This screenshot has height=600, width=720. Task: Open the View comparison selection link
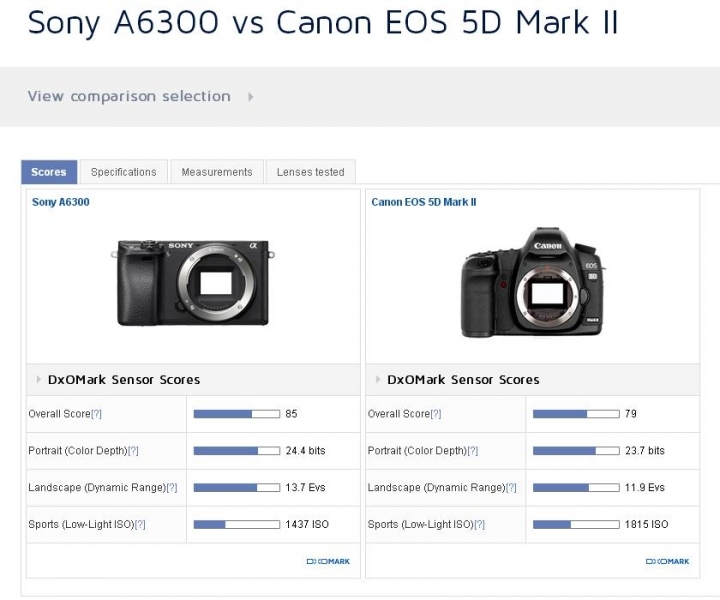coord(129,96)
